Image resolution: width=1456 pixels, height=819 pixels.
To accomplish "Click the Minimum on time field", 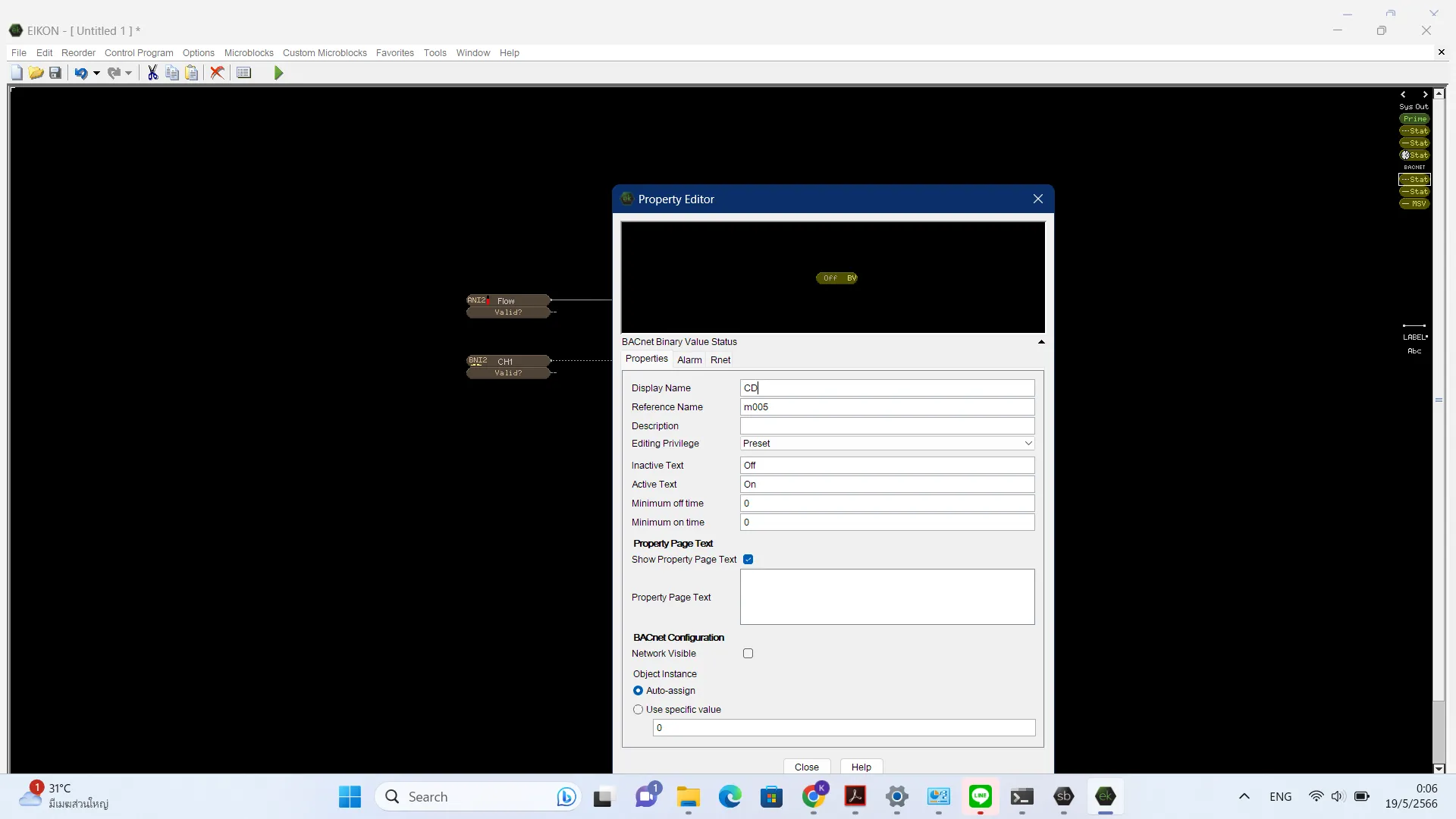I will point(887,522).
